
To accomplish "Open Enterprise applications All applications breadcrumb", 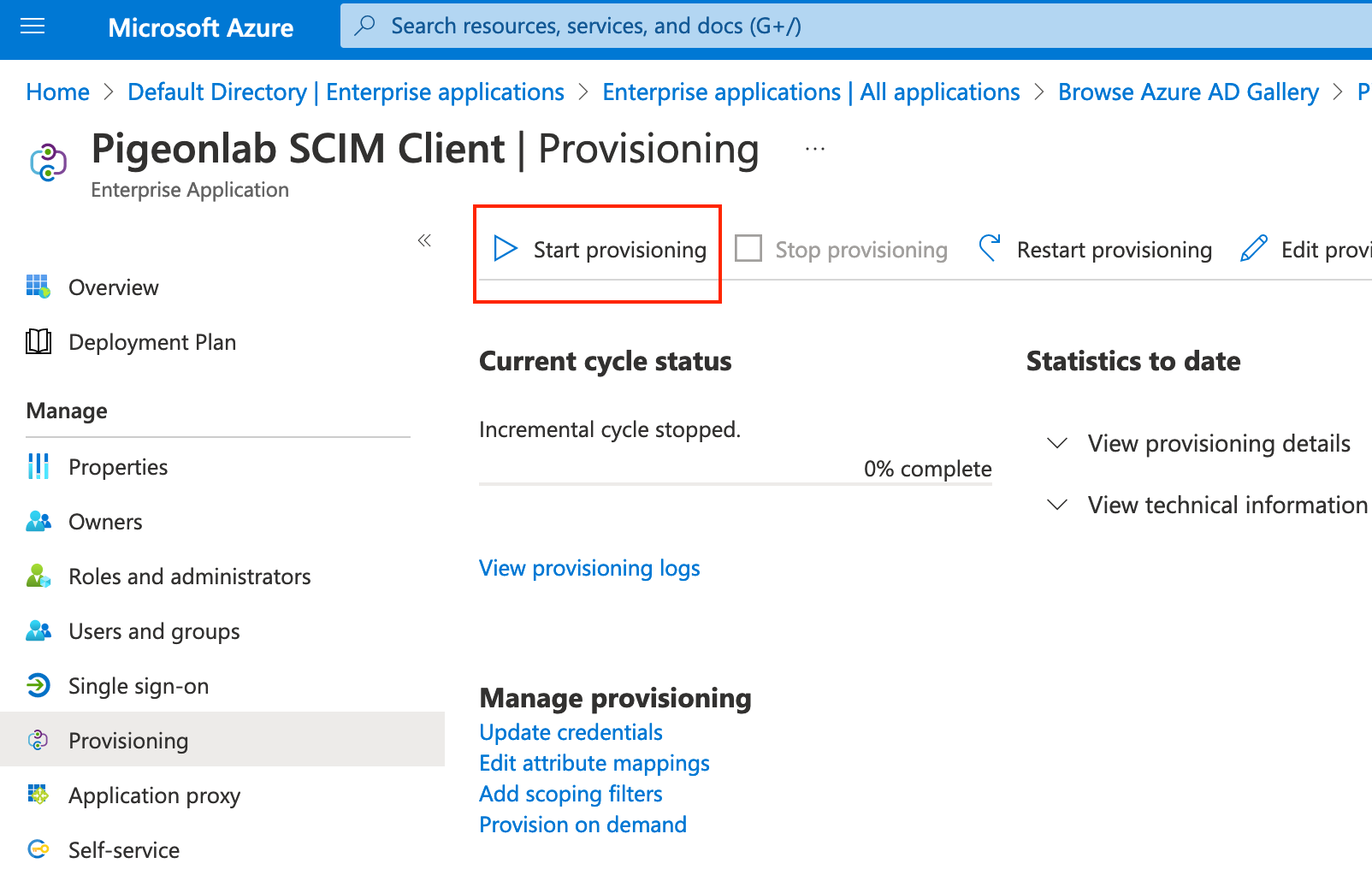I will [x=811, y=92].
